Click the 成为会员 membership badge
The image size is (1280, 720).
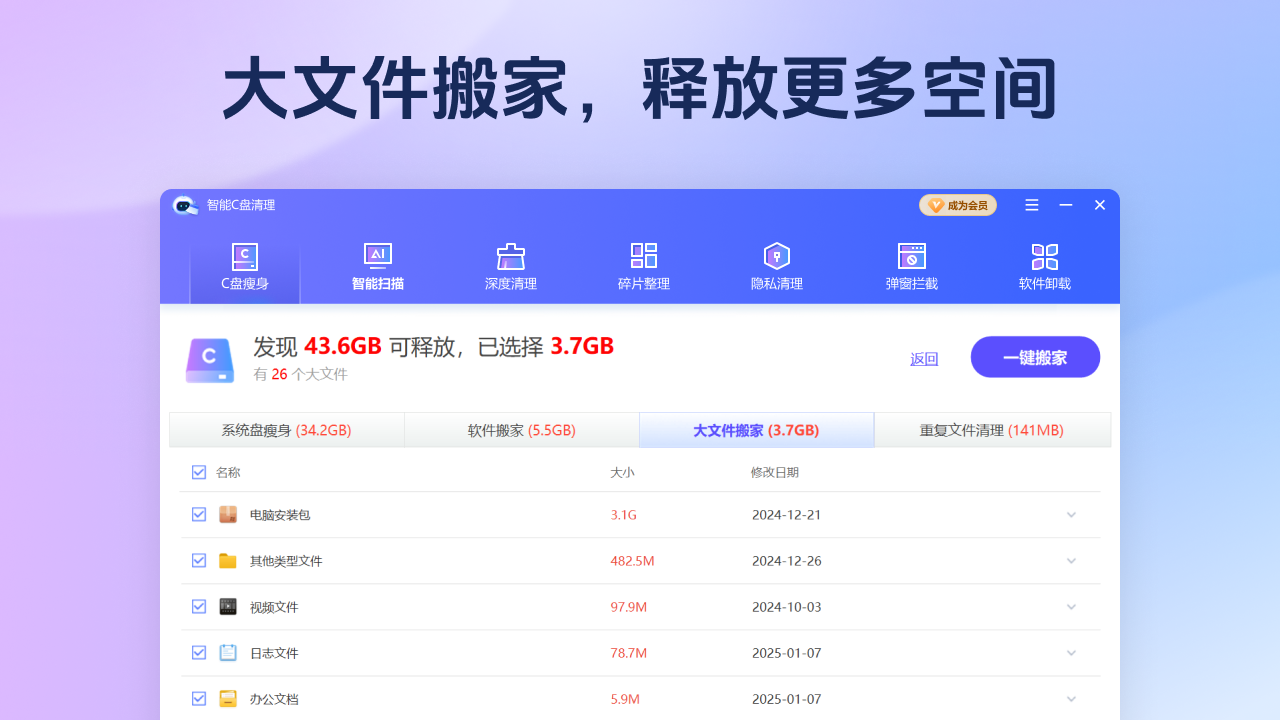click(x=957, y=204)
